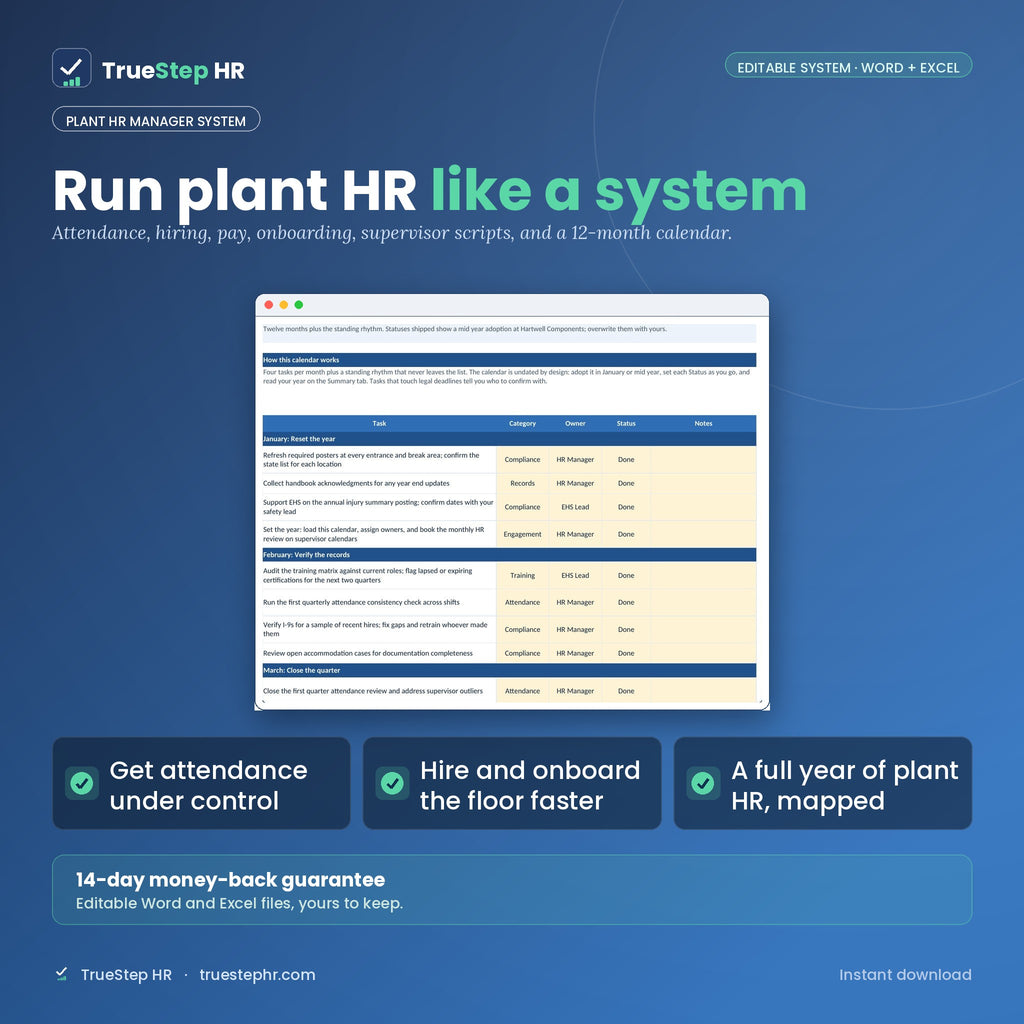
Task: Click the Owner column header
Action: [575, 423]
